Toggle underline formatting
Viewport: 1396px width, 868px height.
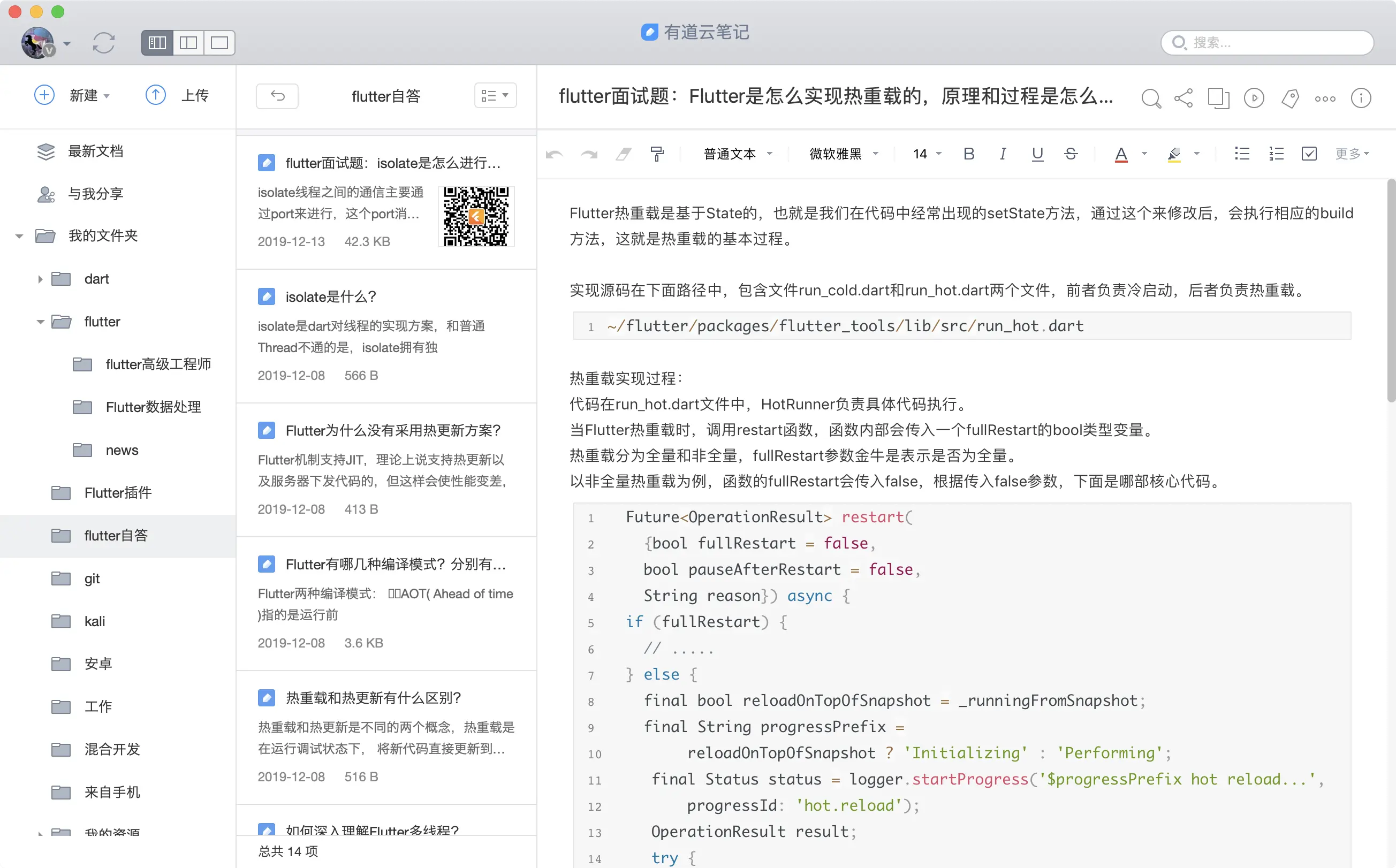1037,154
